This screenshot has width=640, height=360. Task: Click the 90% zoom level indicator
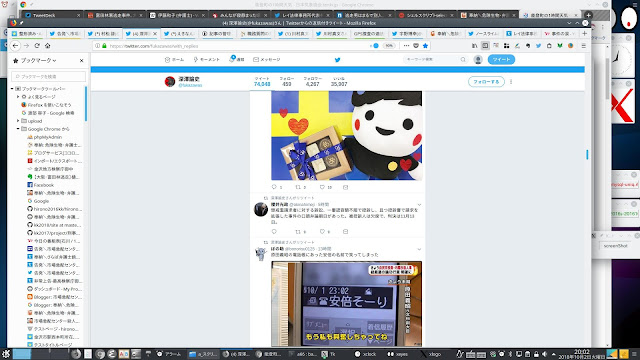pos(389,46)
